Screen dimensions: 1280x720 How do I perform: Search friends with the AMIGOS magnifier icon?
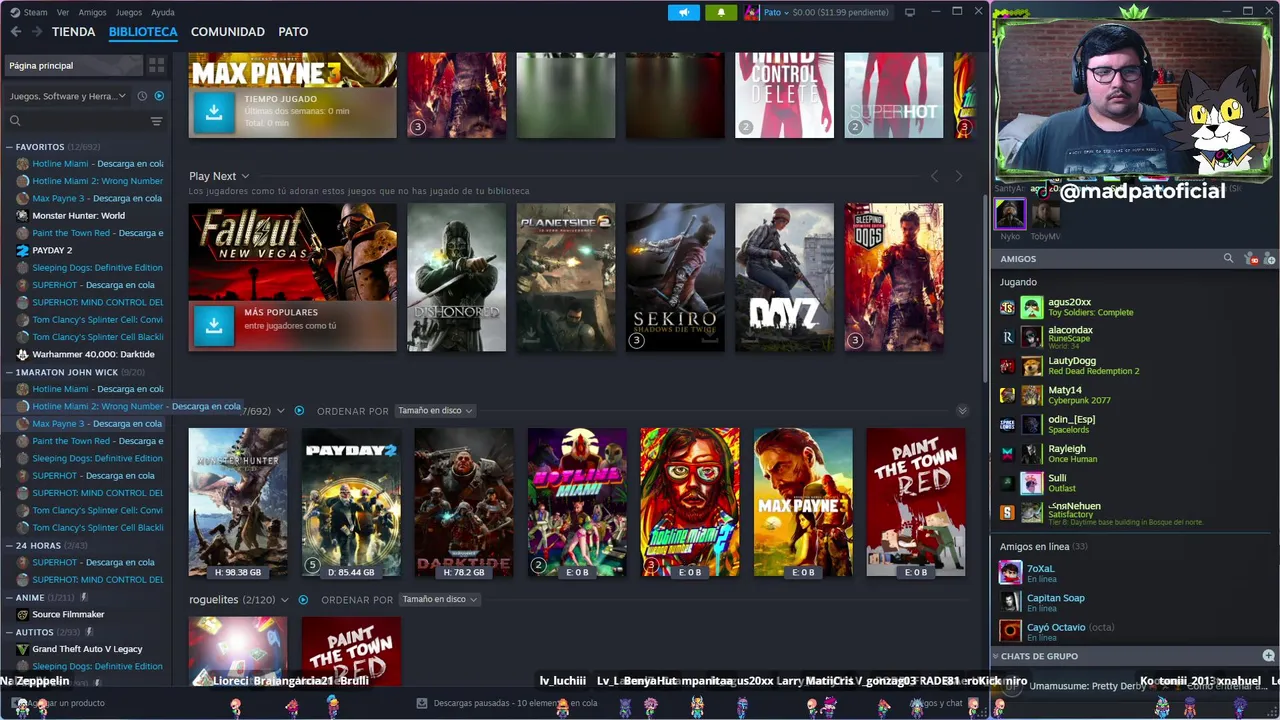pos(1228,259)
